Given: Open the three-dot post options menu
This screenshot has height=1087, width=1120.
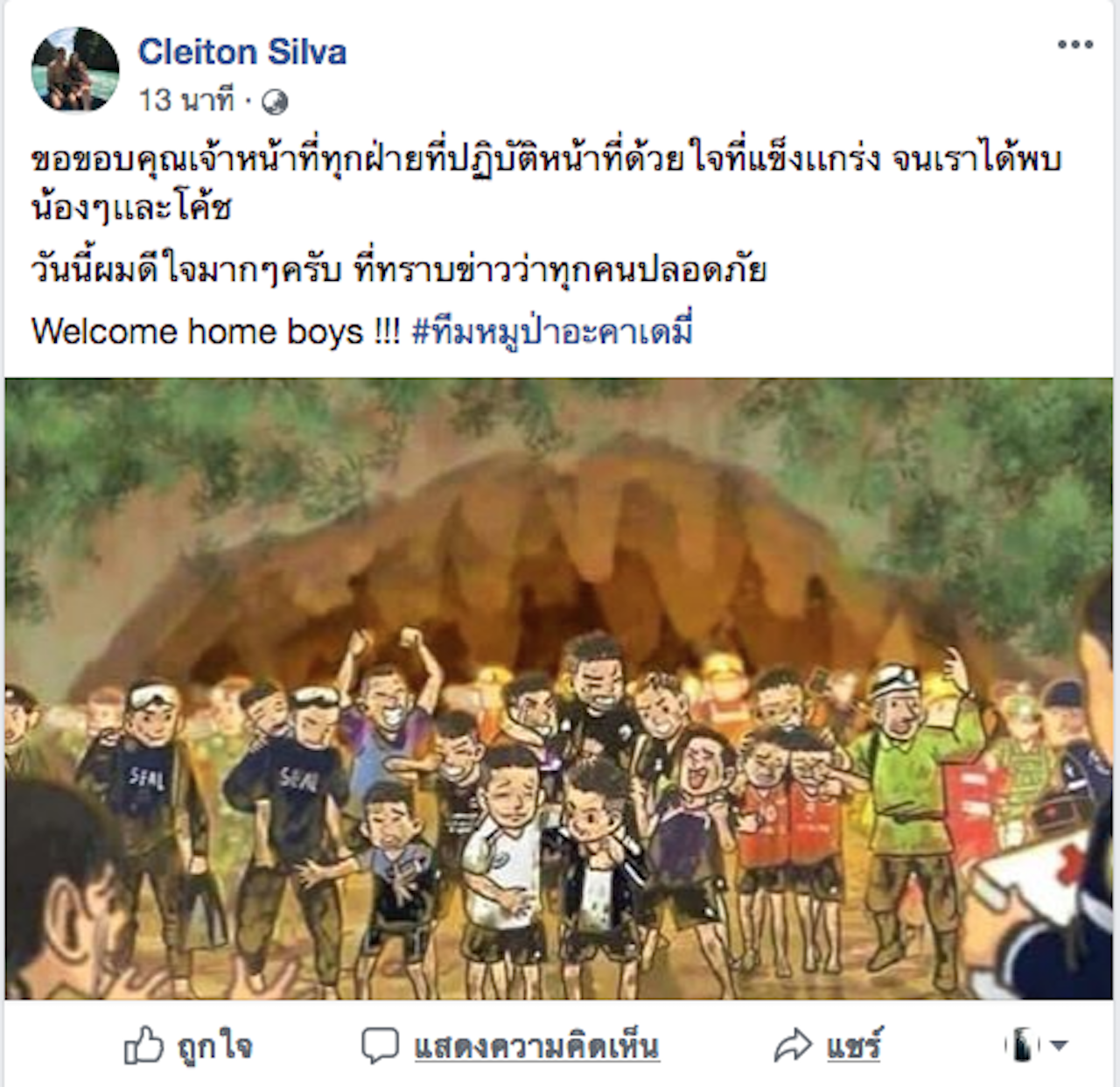Looking at the screenshot, I should click(x=1074, y=45).
